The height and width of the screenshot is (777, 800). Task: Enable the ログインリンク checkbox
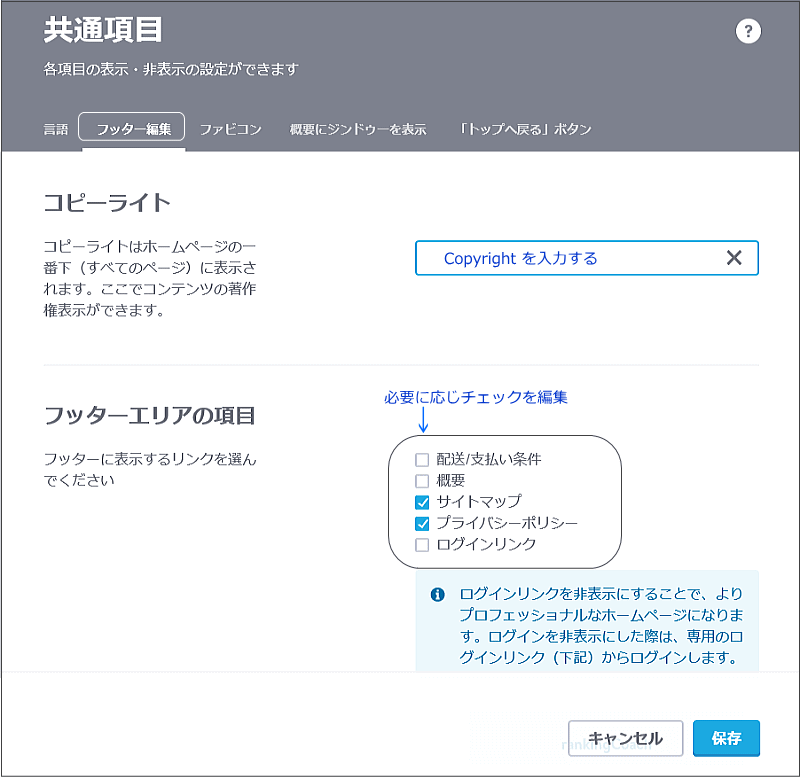point(424,543)
